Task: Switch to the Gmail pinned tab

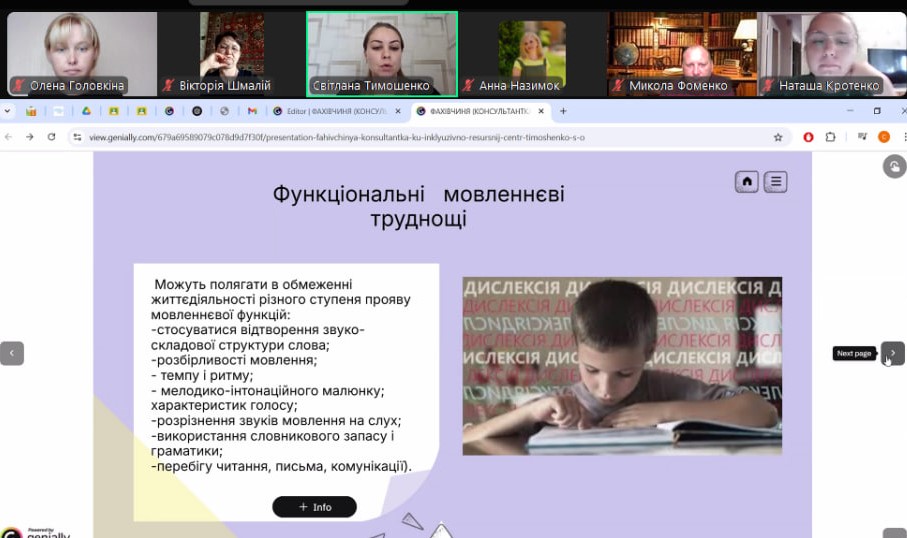Action: tap(252, 111)
